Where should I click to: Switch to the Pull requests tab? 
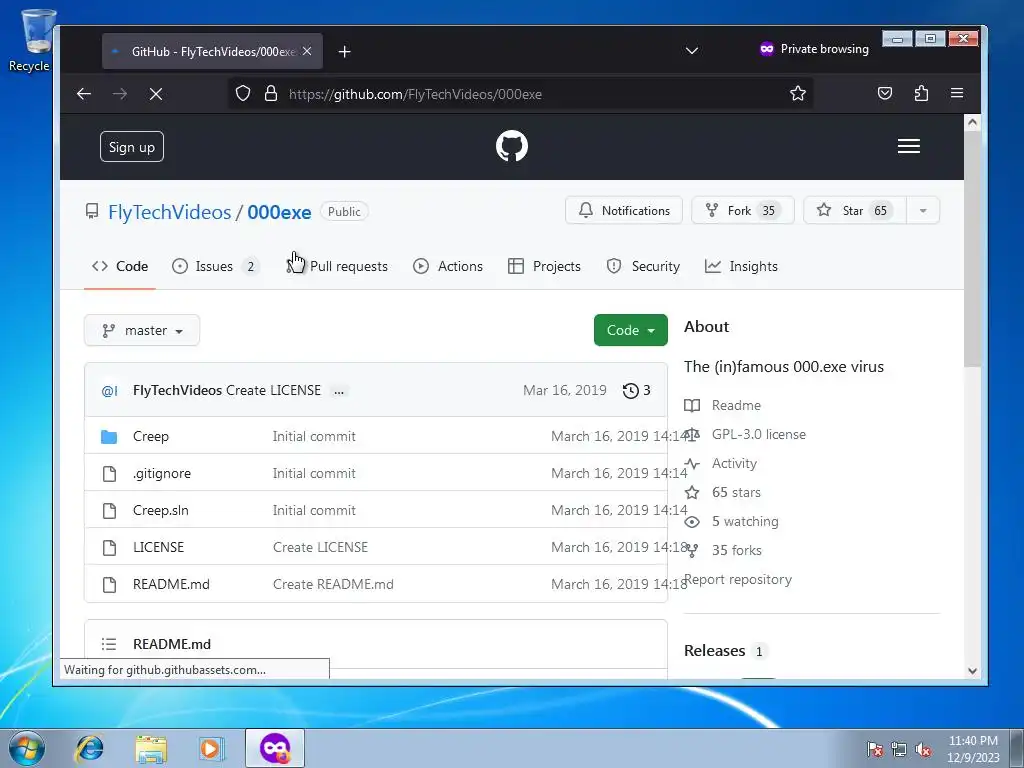[x=337, y=266]
